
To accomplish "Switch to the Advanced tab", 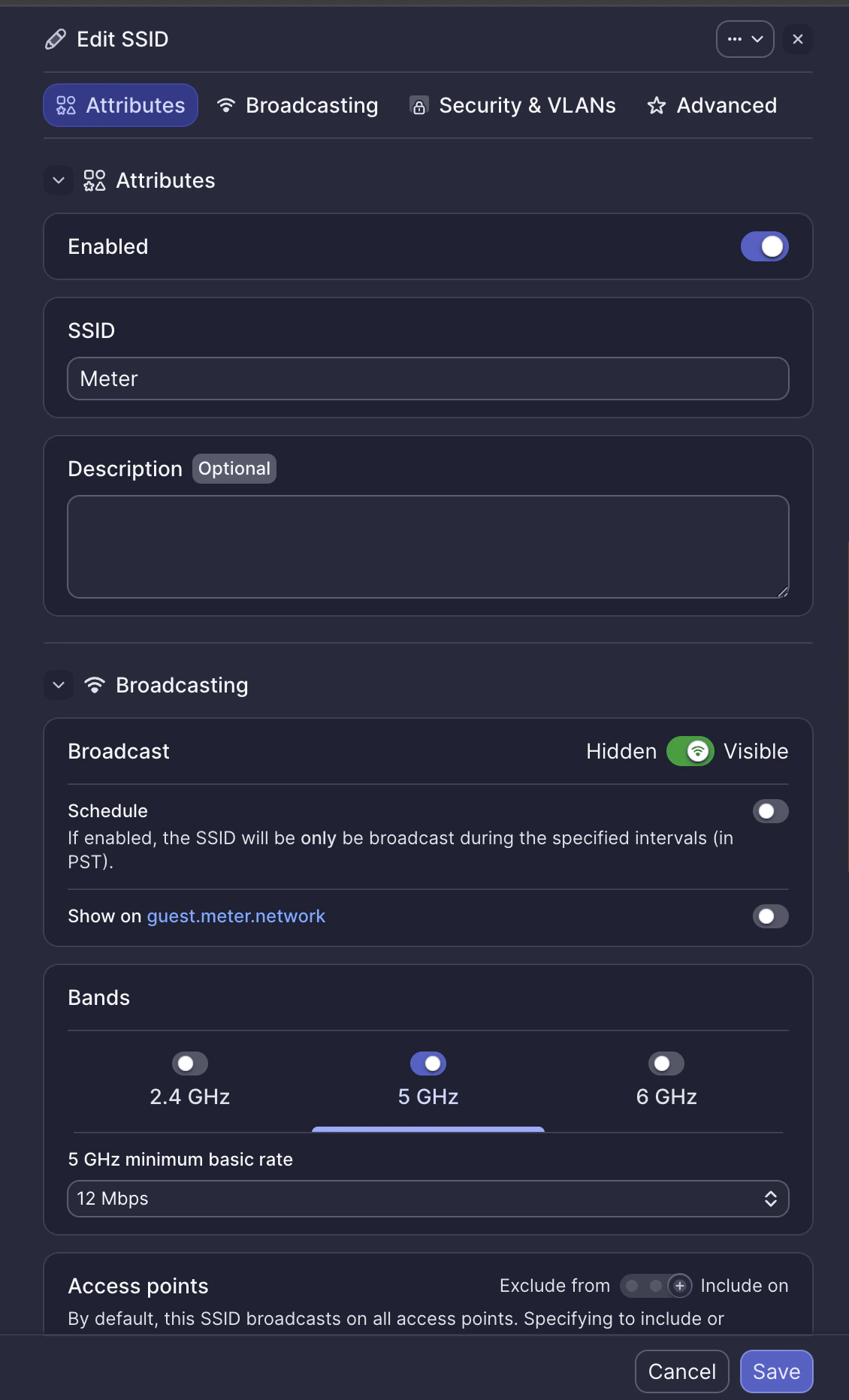I will pos(711,105).
